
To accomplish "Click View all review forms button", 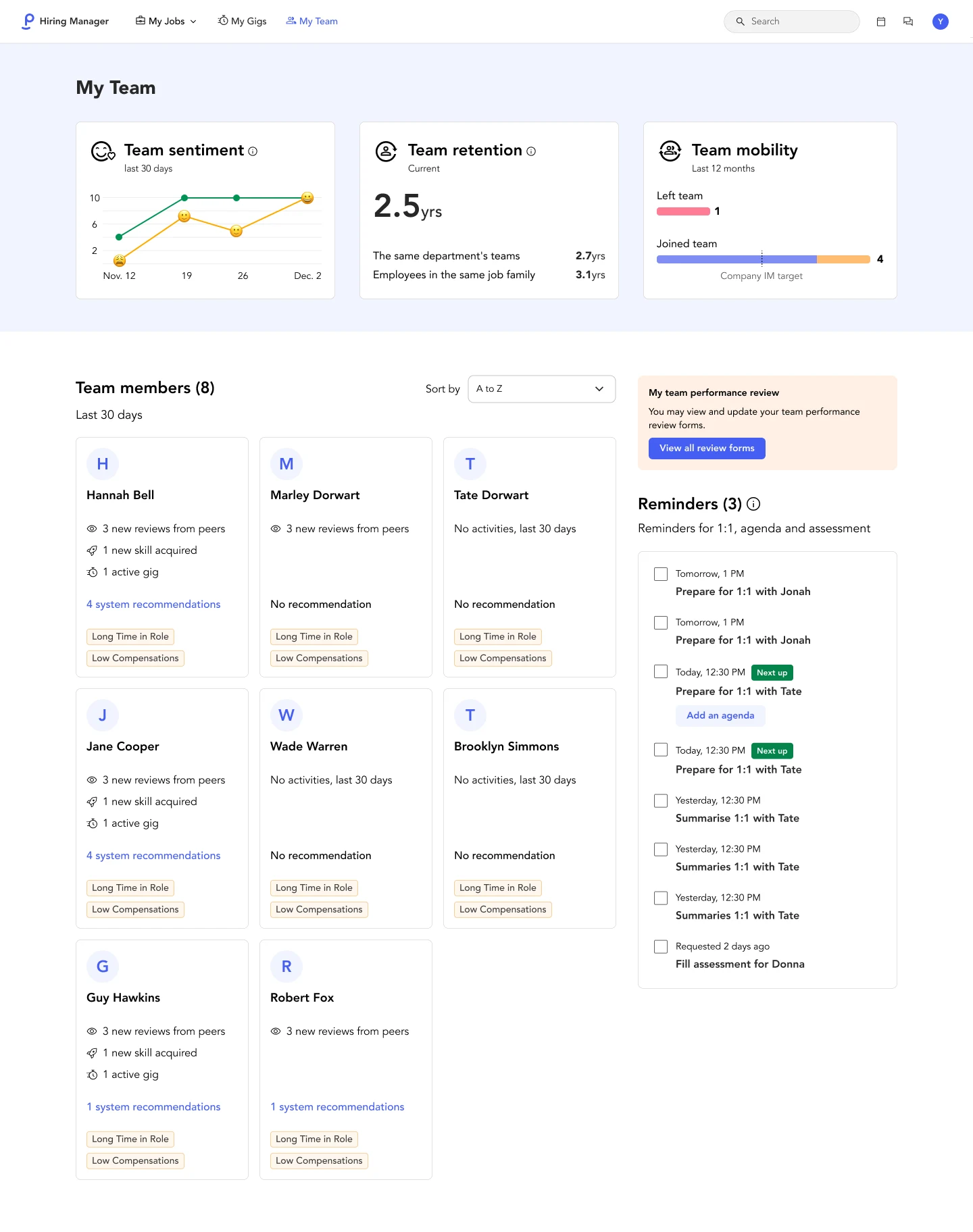I will pos(707,448).
